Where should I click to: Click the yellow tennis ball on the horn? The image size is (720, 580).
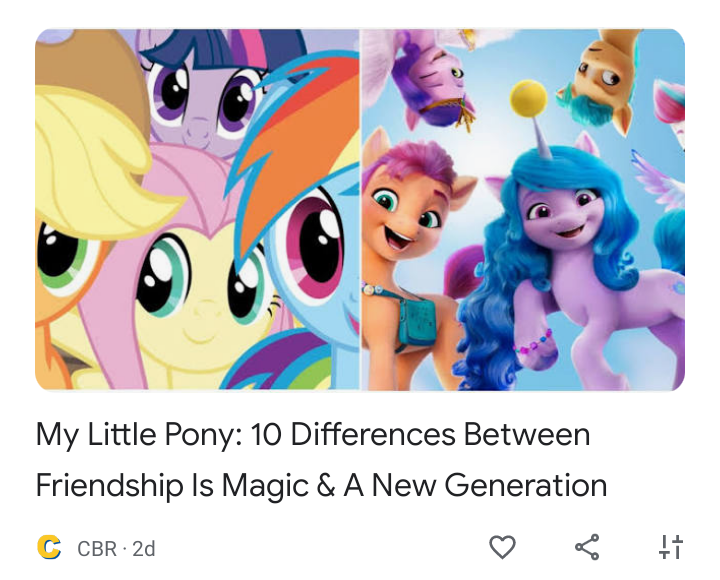point(529,99)
